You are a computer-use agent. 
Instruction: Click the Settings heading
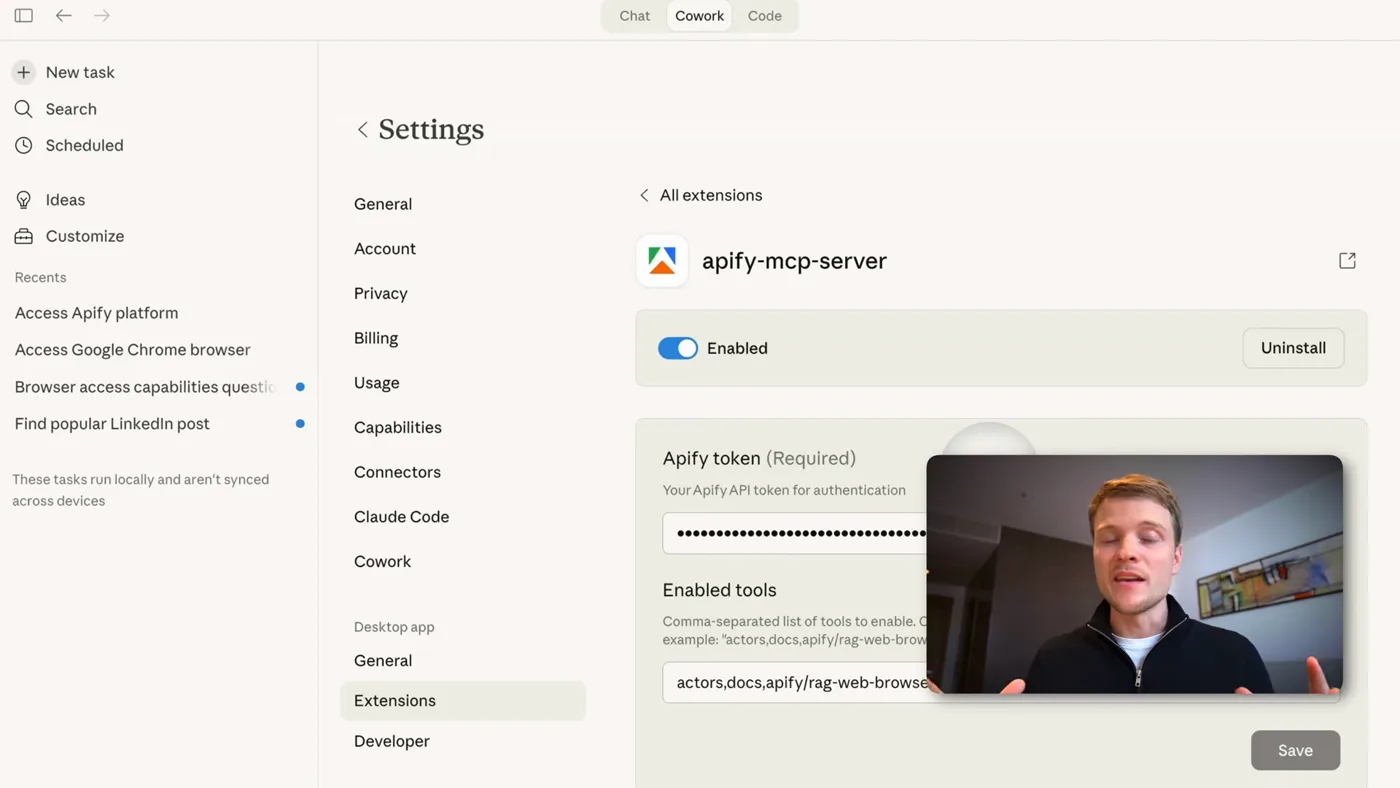point(431,129)
